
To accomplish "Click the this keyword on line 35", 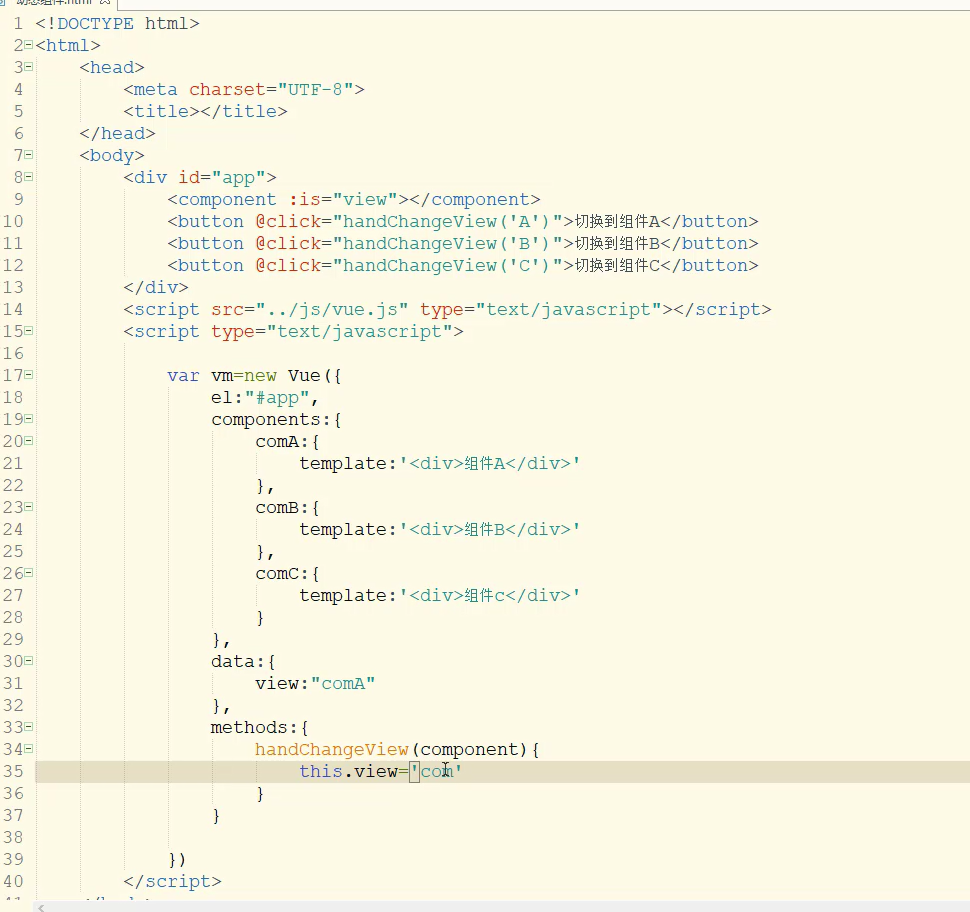I will point(321,772).
